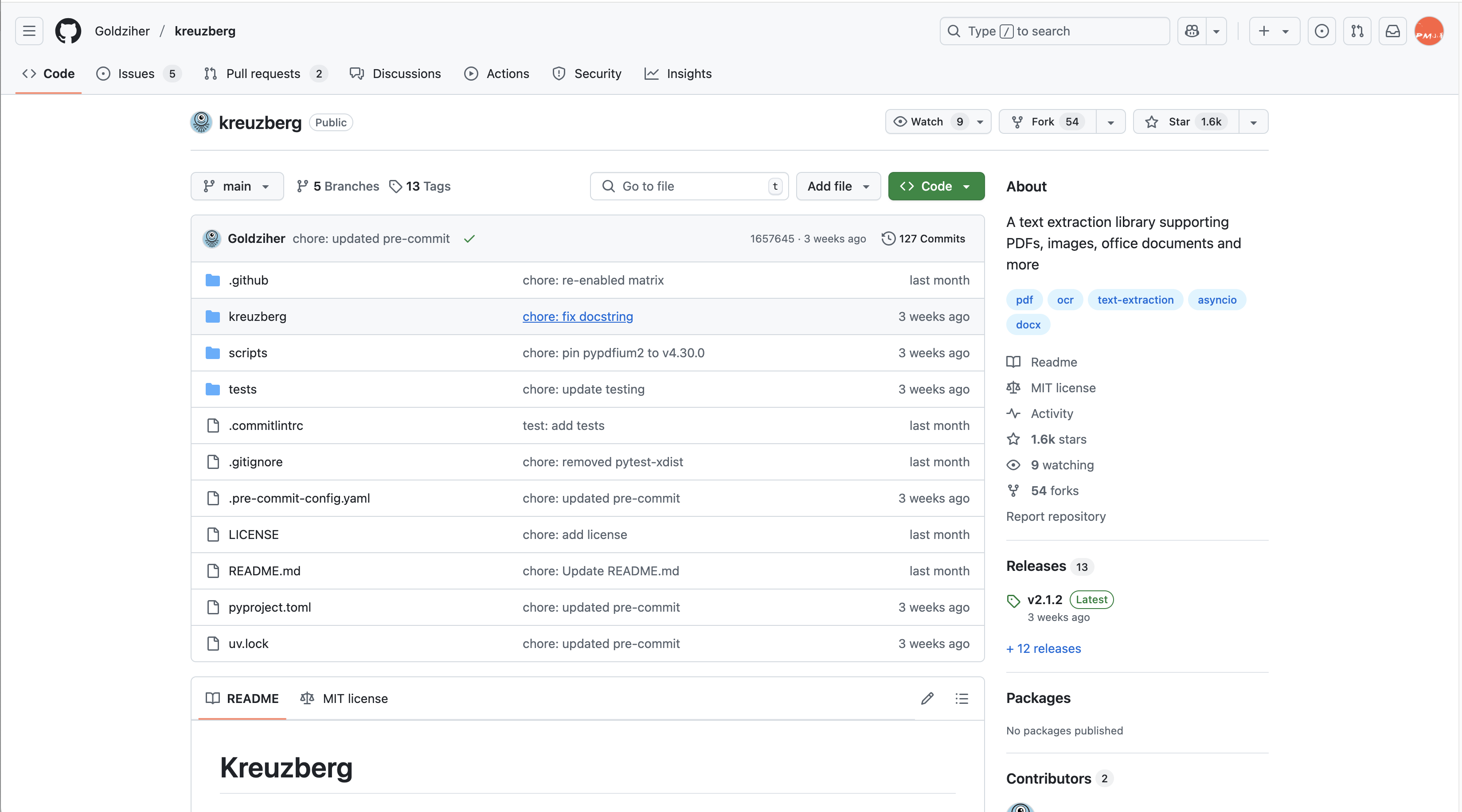
Task: Open the 'chore: fix docstring' commit link
Action: click(x=577, y=316)
